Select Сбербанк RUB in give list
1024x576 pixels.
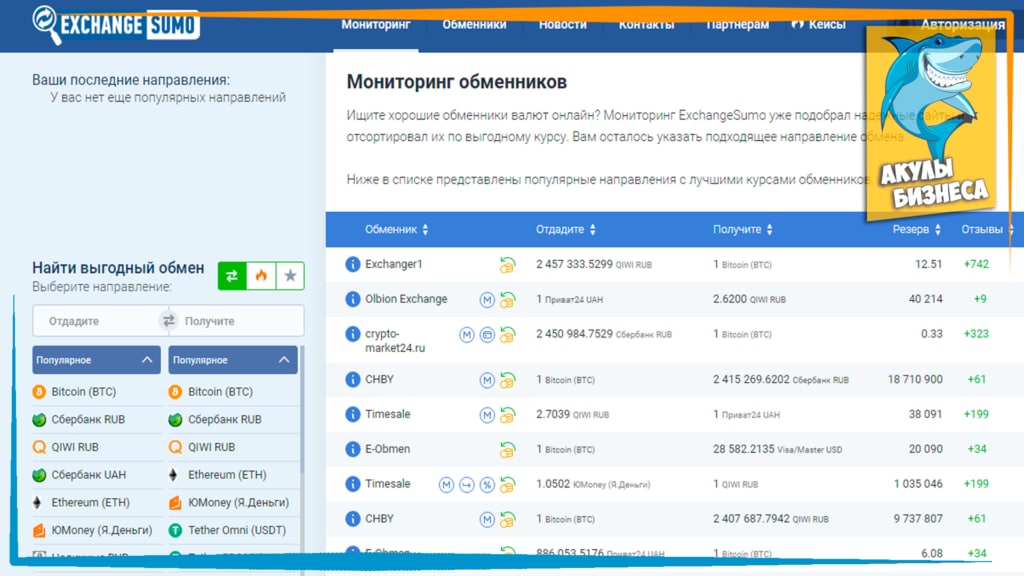click(x=78, y=419)
